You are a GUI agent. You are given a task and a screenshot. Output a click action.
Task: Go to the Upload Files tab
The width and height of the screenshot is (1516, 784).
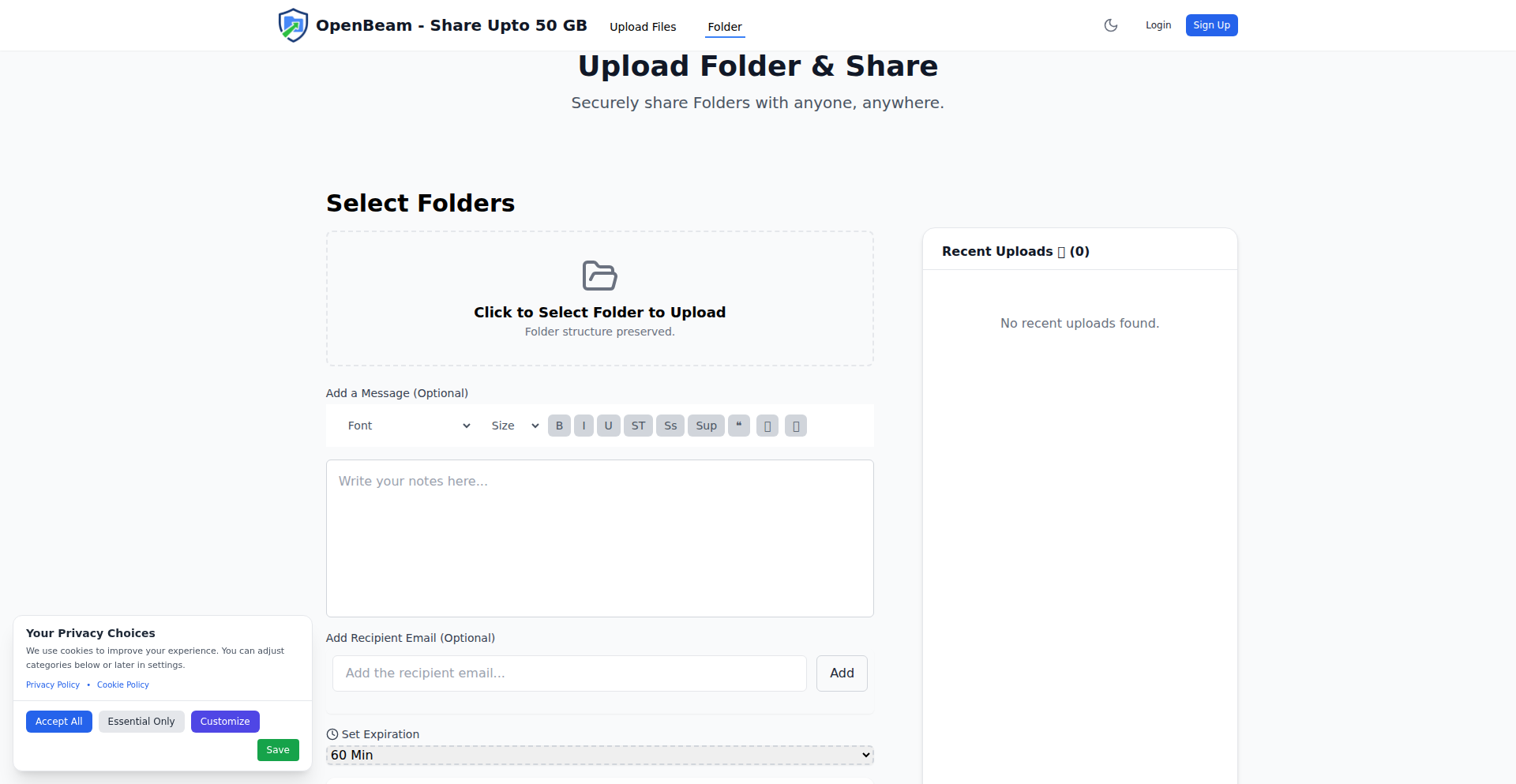point(643,27)
